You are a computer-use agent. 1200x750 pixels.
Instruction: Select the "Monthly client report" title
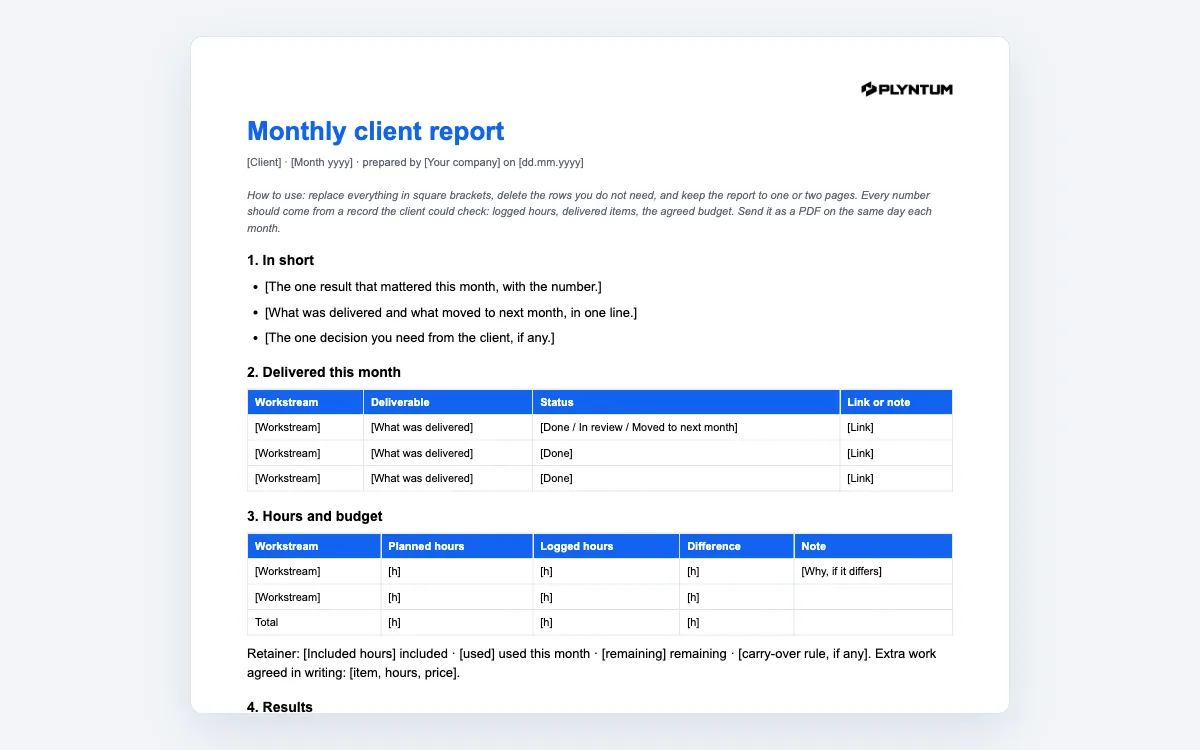click(x=376, y=131)
